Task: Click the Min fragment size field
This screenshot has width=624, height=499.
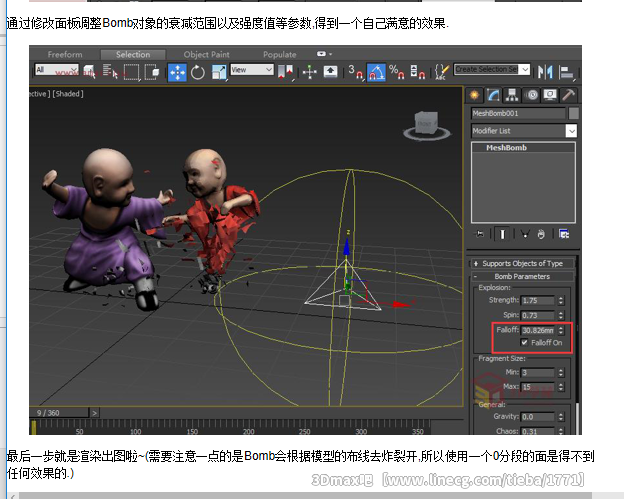Action: coord(538,372)
